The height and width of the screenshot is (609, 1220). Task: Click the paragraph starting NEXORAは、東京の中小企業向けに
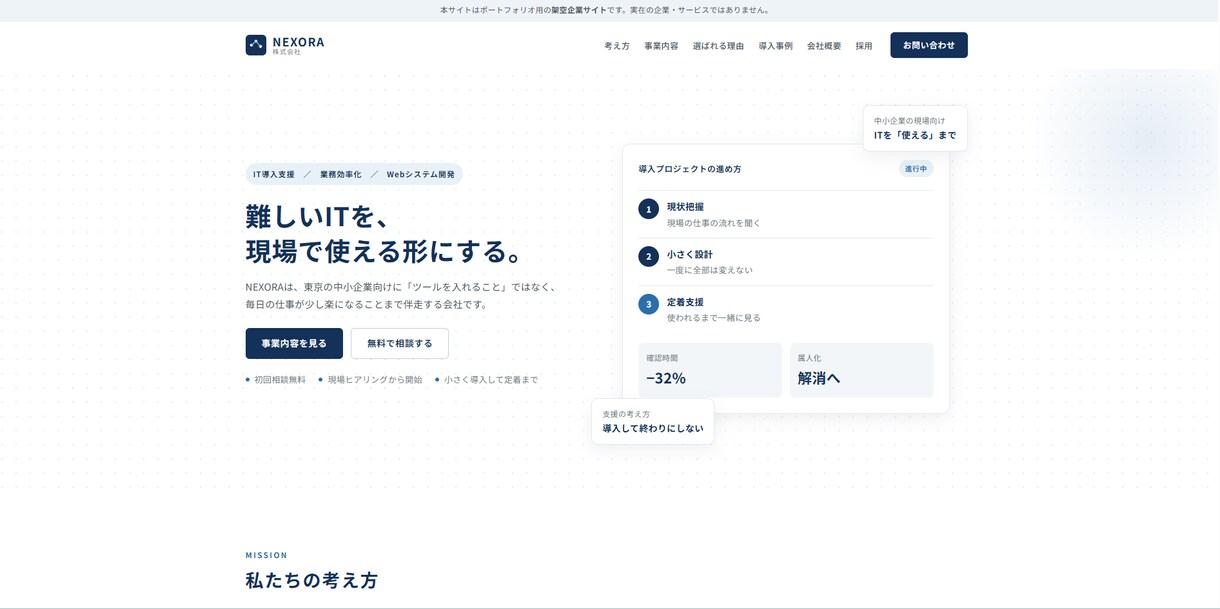tap(400, 295)
